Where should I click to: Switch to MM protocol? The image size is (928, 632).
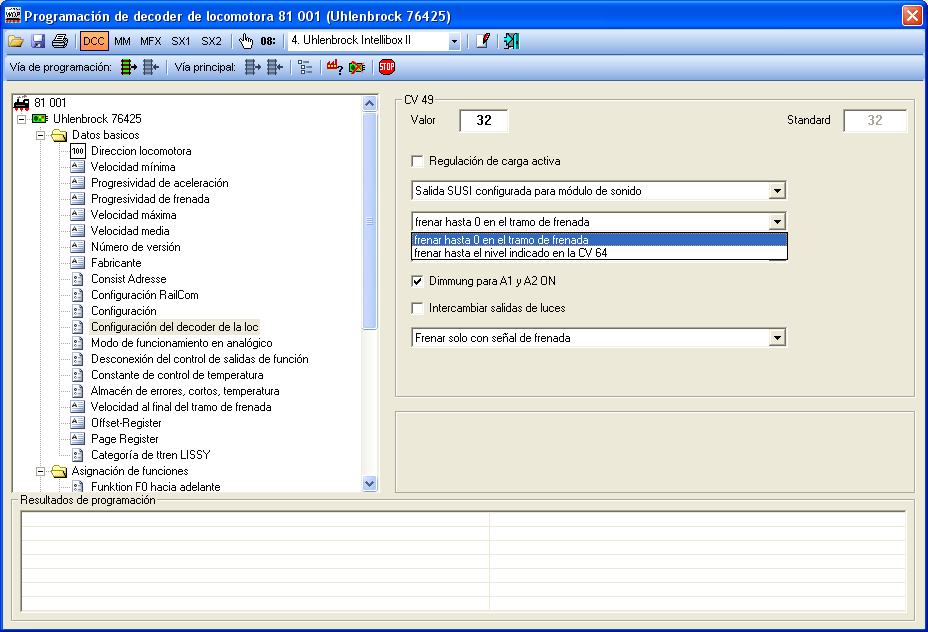[122, 41]
